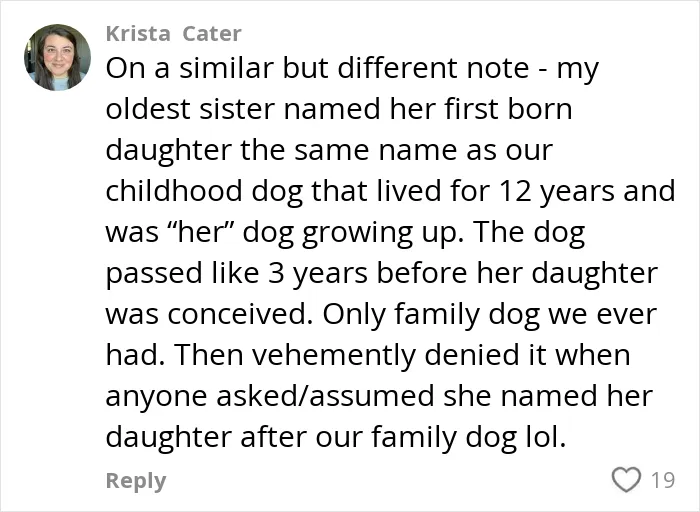View the 19 likes count
Viewport: 700px width, 512px height.
click(662, 480)
